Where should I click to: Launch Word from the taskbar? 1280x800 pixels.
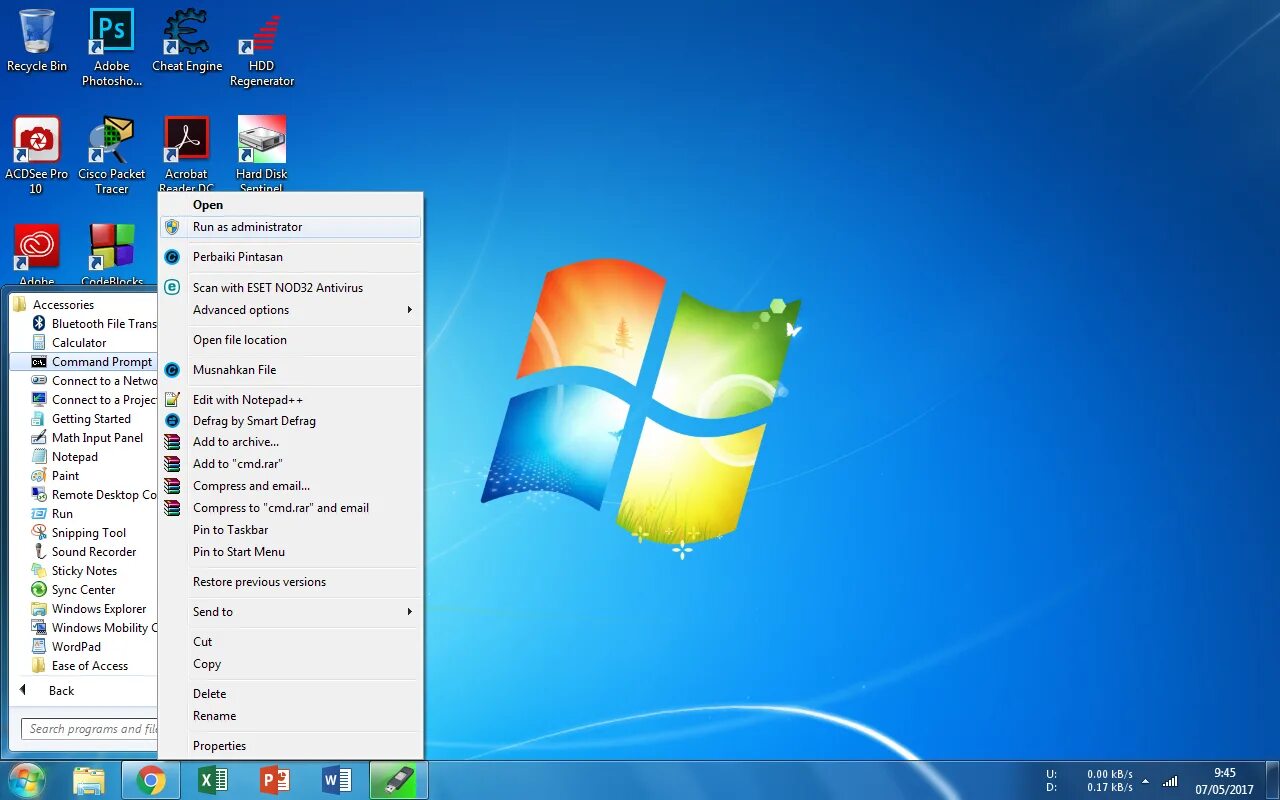pyautogui.click(x=337, y=780)
